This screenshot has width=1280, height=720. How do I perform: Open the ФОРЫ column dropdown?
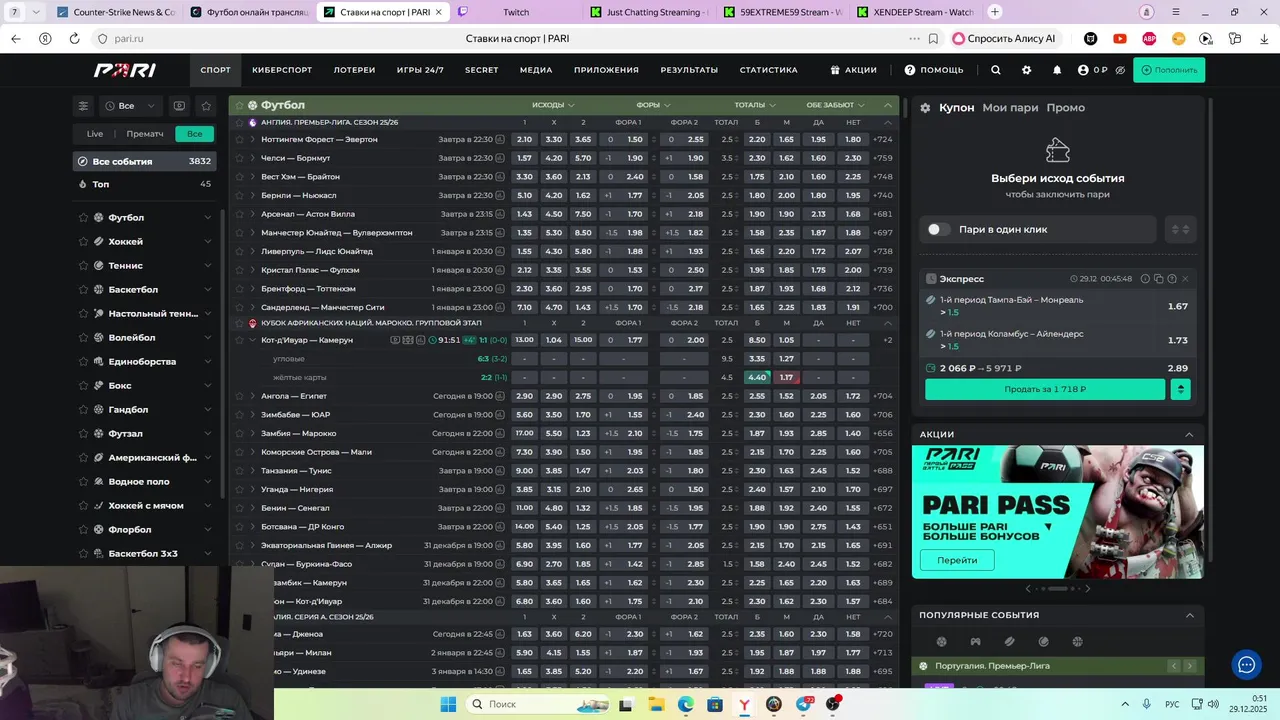(x=653, y=105)
